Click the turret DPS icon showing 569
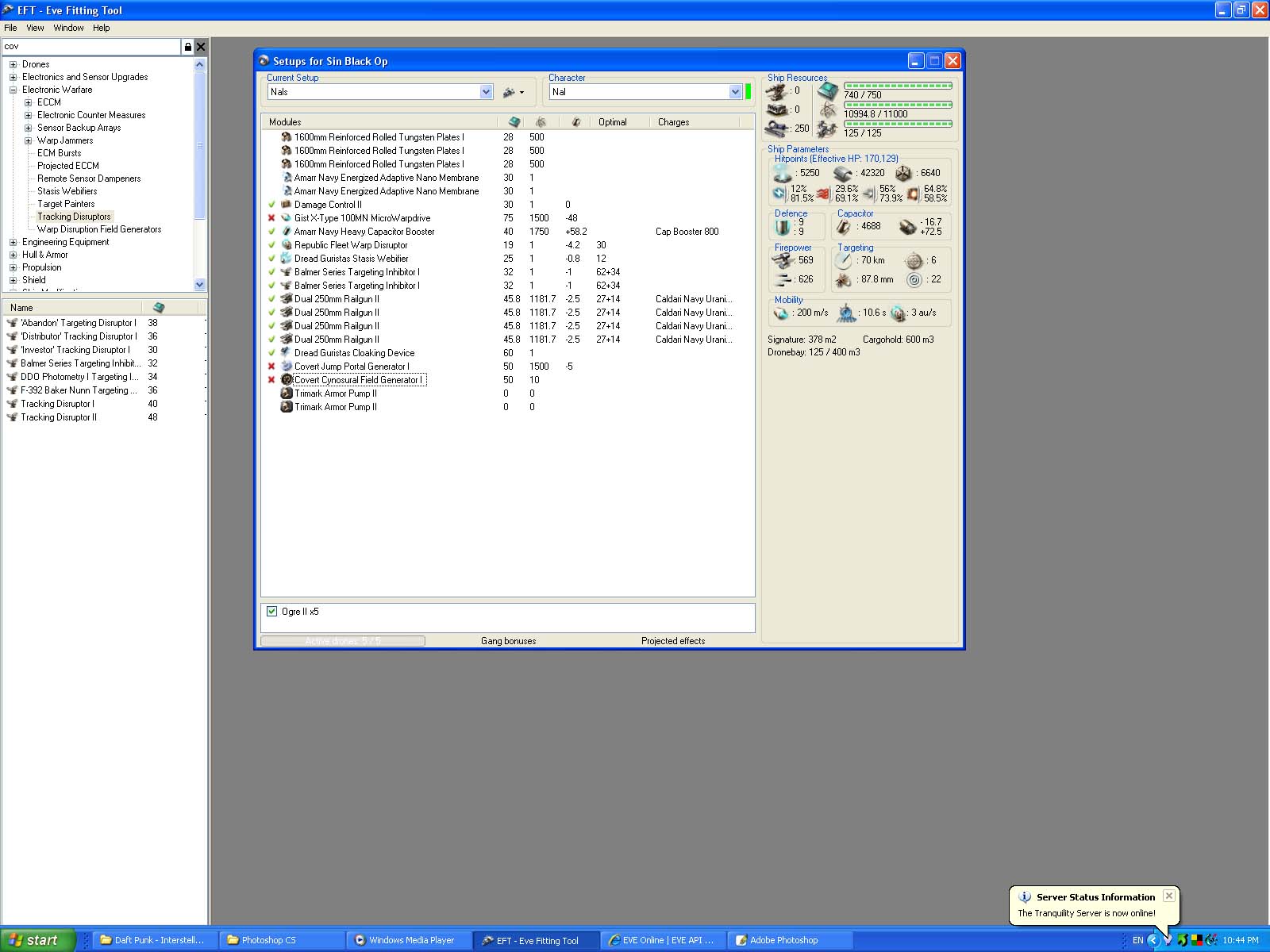 [x=783, y=260]
